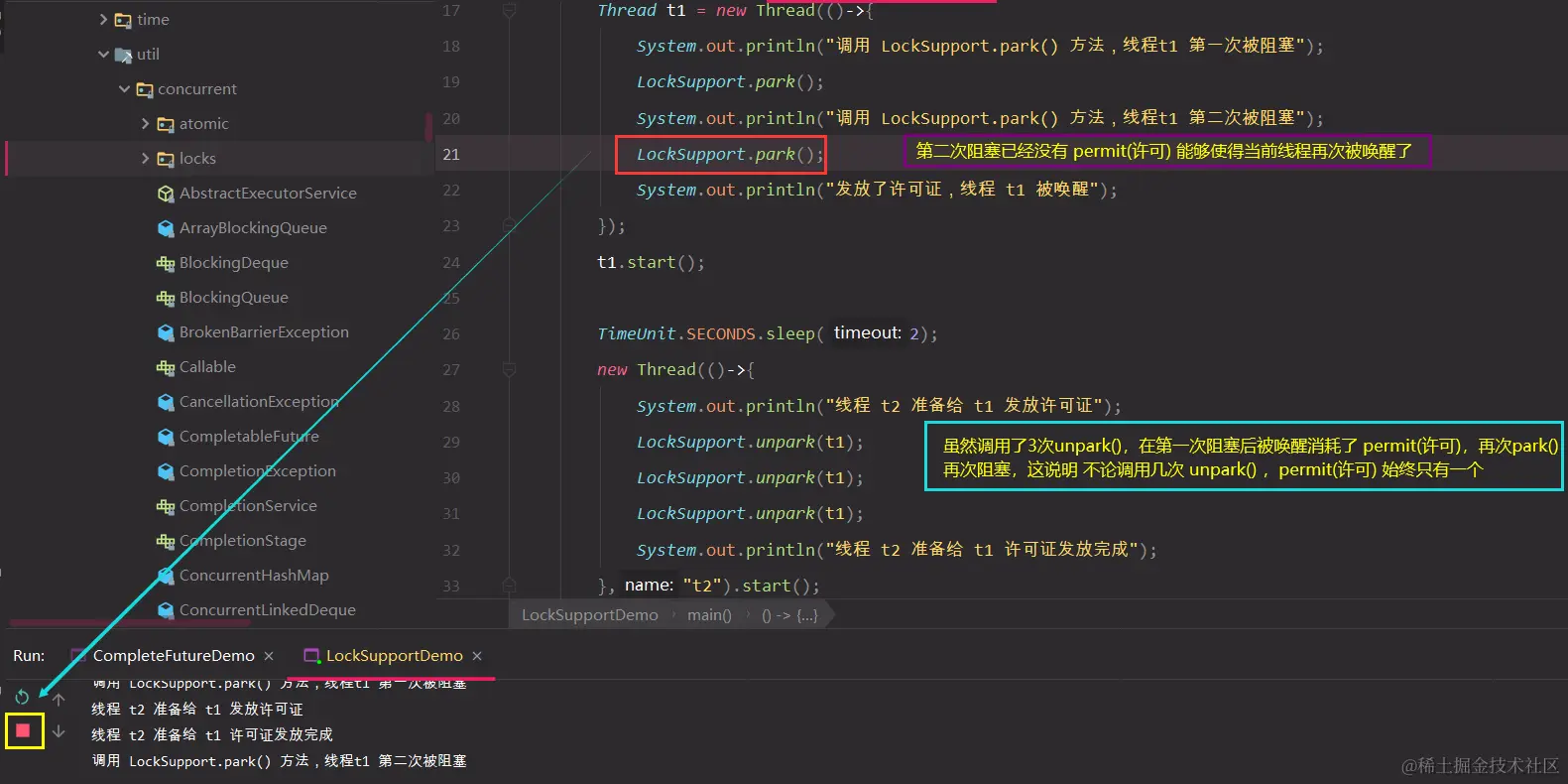Viewport: 1568px width, 784px height.
Task: Open the CompletionException class
Action: point(258,471)
